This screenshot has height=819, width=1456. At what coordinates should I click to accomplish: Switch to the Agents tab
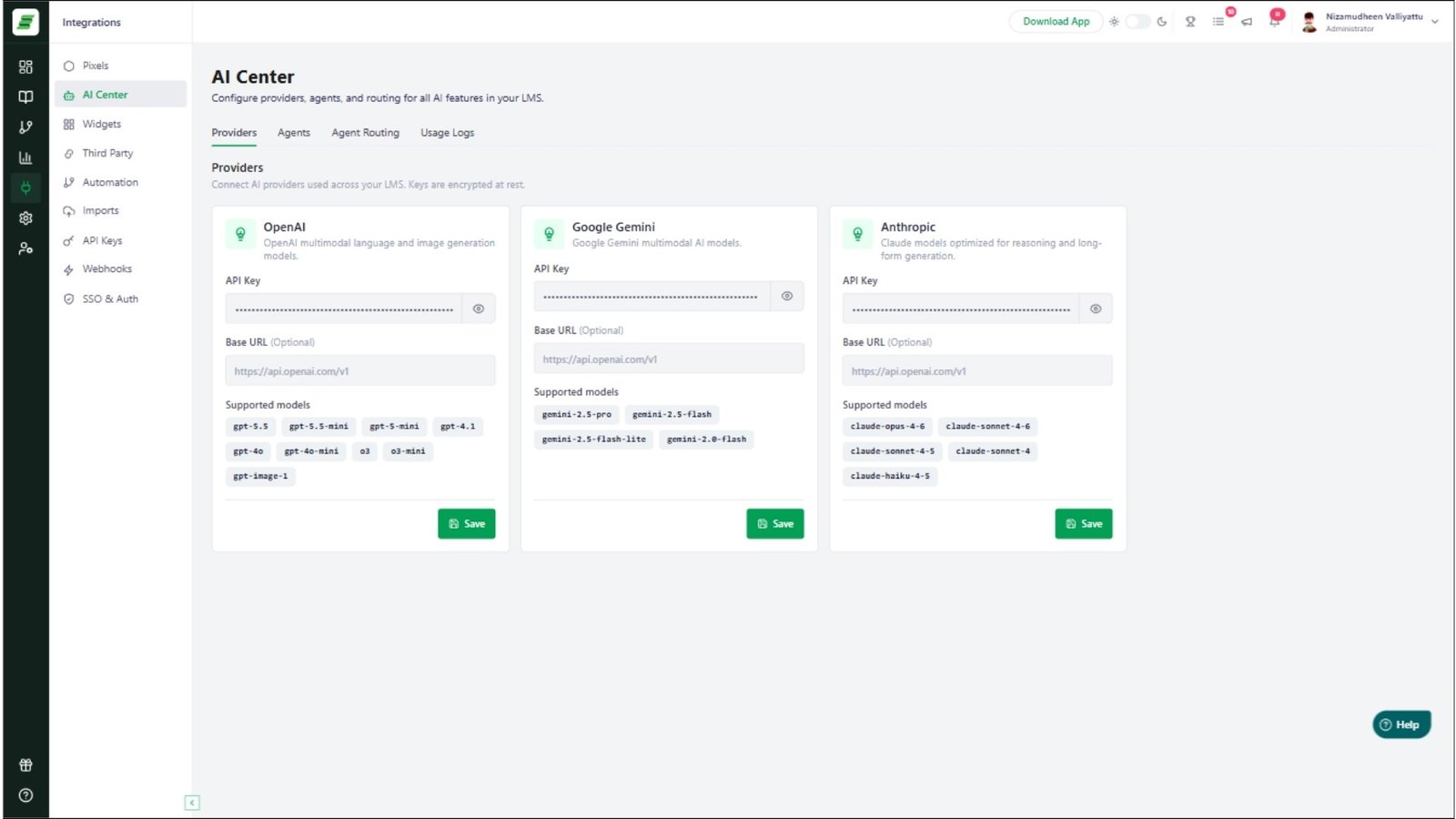(294, 133)
